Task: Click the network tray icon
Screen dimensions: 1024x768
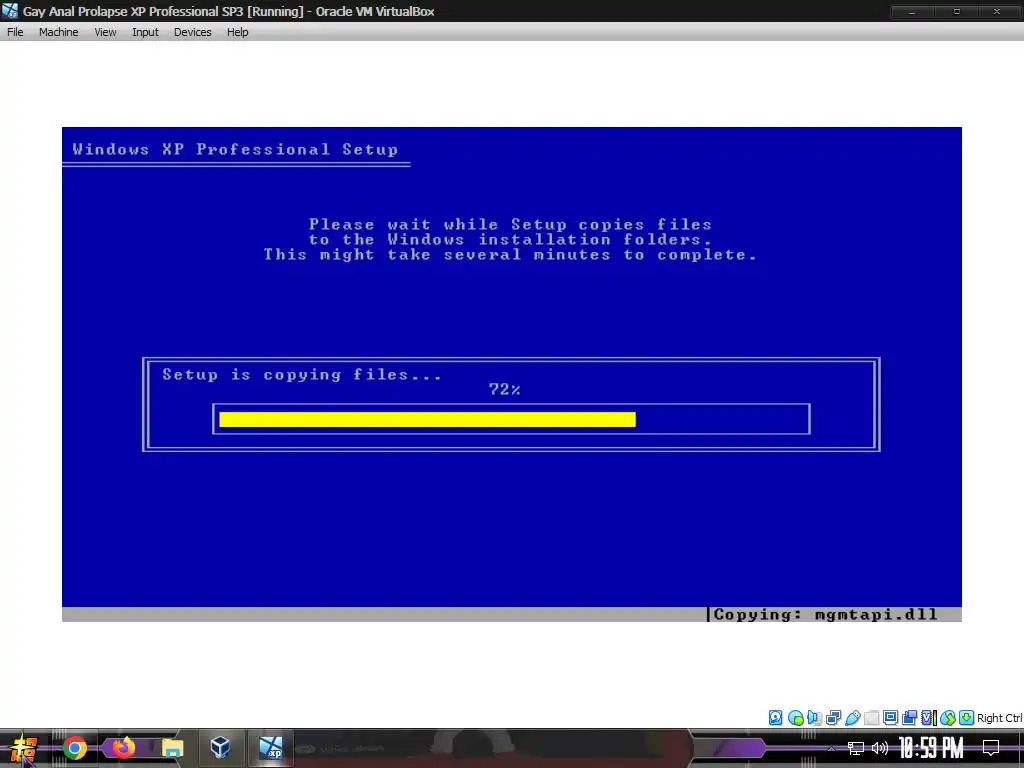Action: pyautogui.click(x=856, y=748)
